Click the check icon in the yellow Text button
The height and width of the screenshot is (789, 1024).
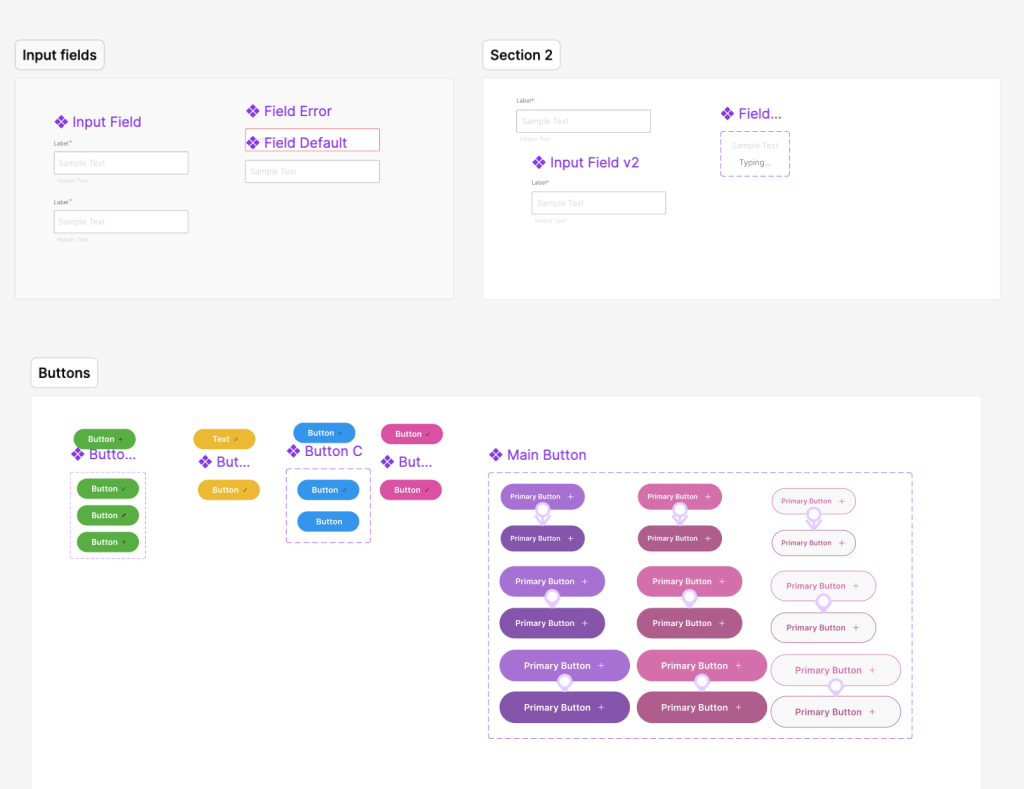pos(236,439)
